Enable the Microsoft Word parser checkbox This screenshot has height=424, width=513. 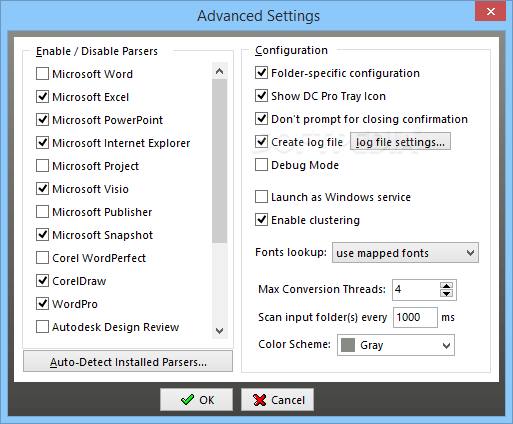tap(42, 74)
